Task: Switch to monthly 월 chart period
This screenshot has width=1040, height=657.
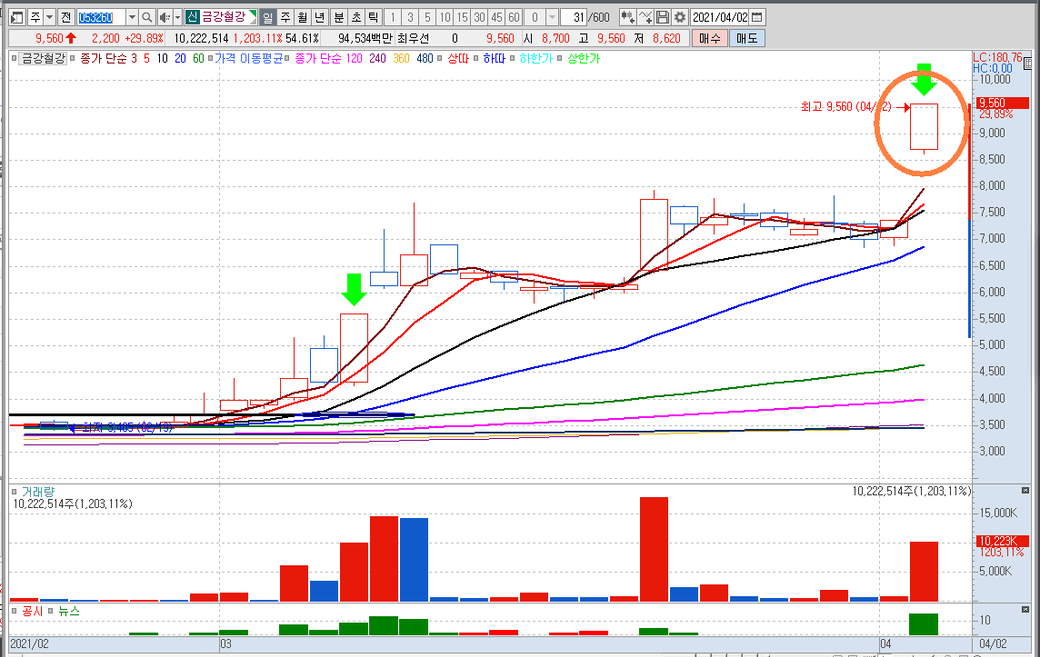Action: 302,18
